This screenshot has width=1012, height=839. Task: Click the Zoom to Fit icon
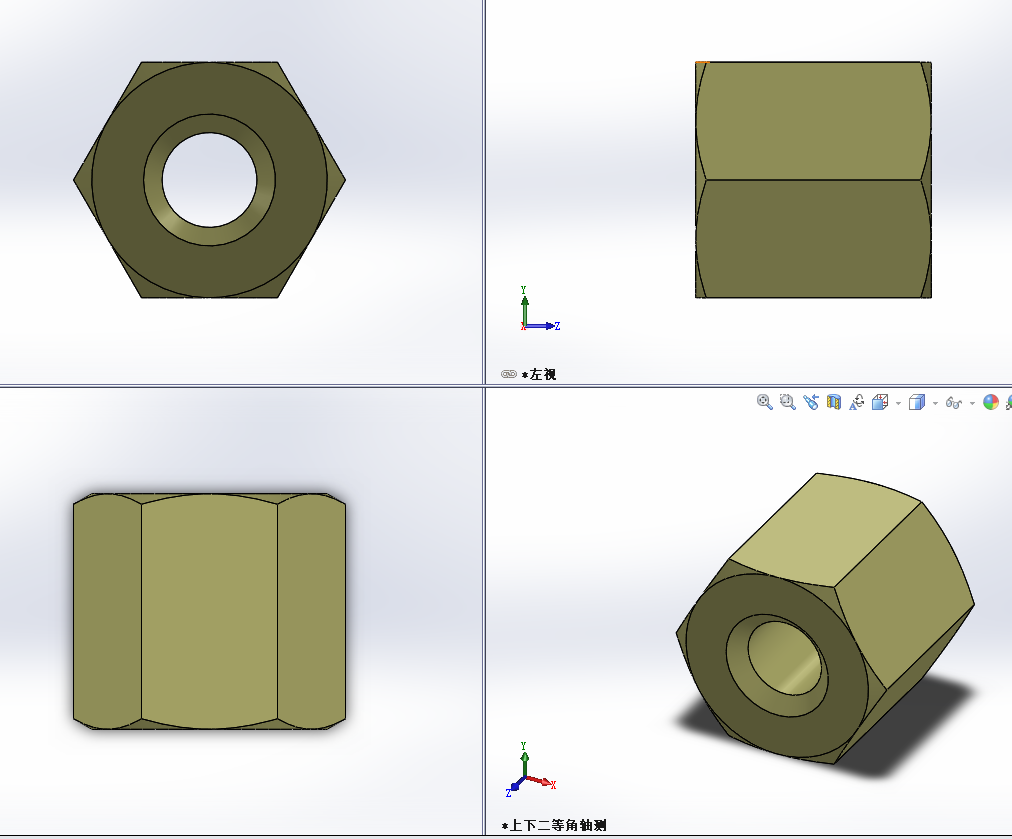(765, 403)
